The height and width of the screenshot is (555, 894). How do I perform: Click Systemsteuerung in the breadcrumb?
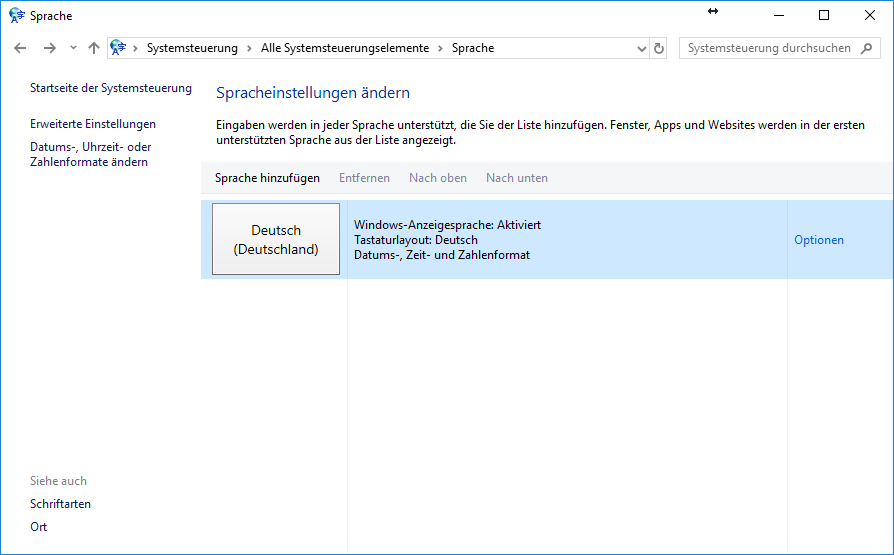[192, 48]
